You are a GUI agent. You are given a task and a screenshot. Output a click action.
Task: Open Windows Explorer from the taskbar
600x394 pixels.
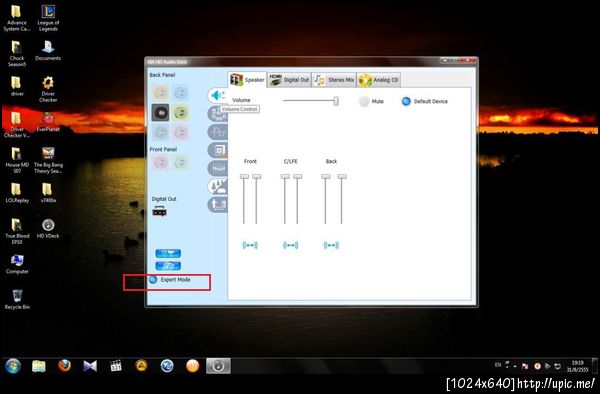click(x=39, y=366)
